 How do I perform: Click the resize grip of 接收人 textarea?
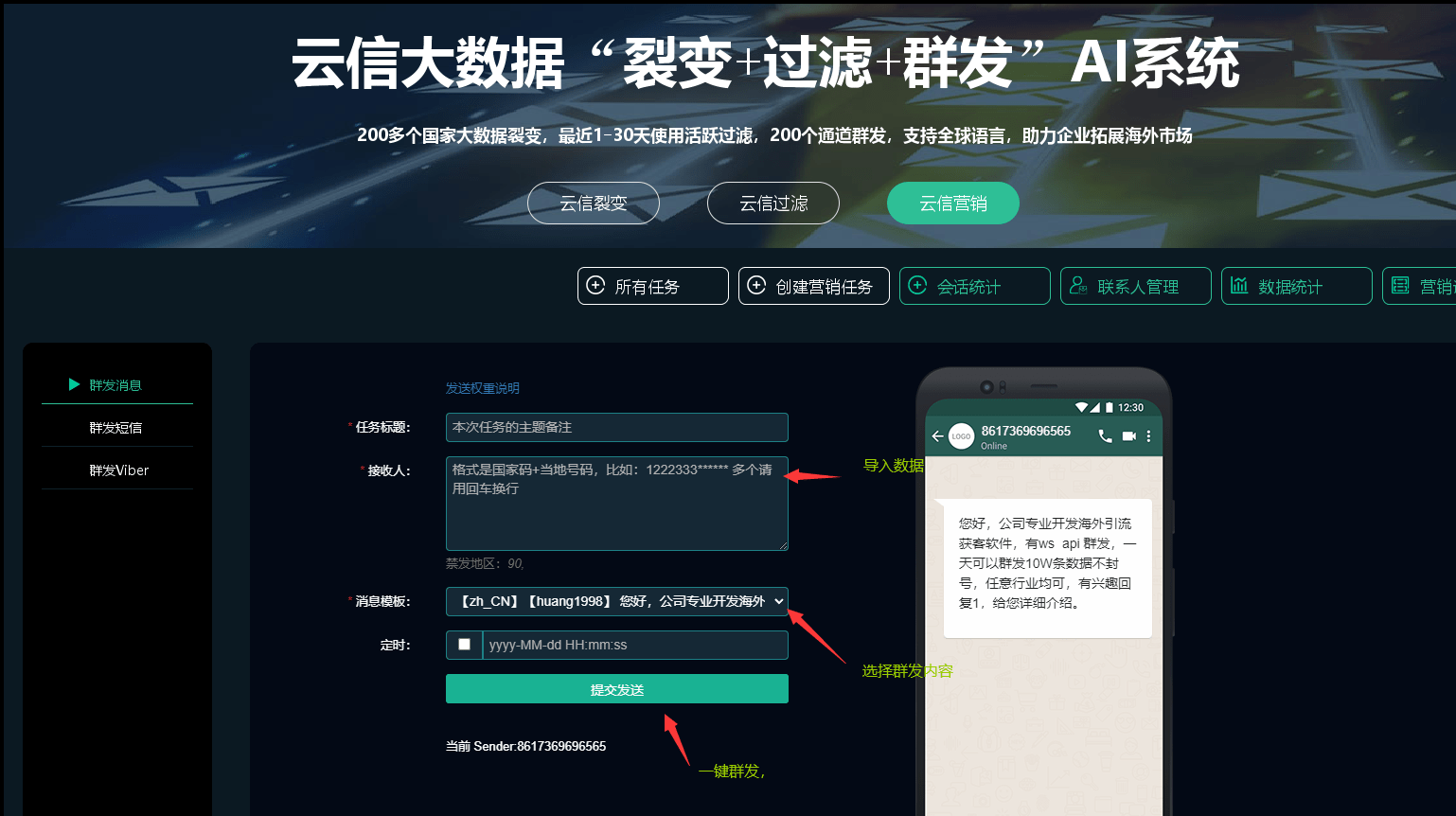coord(783,545)
